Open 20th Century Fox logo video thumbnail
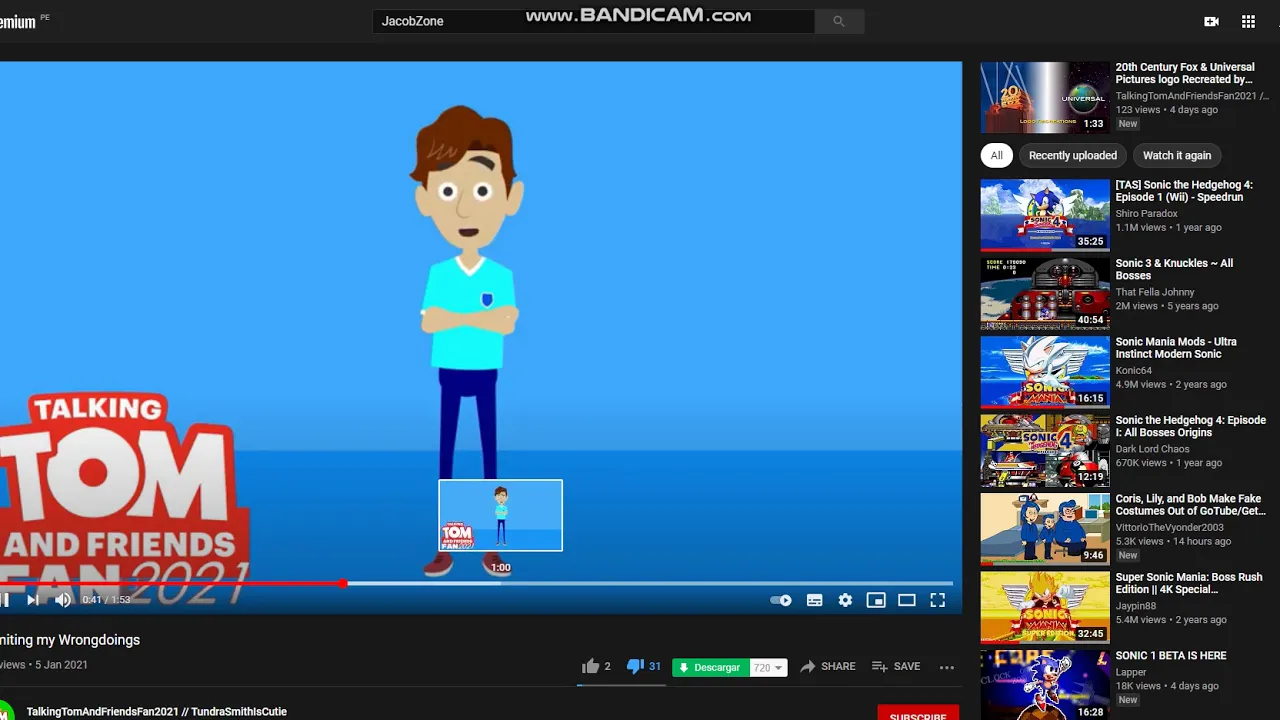The height and width of the screenshot is (720, 1280). pyautogui.click(x=1045, y=98)
